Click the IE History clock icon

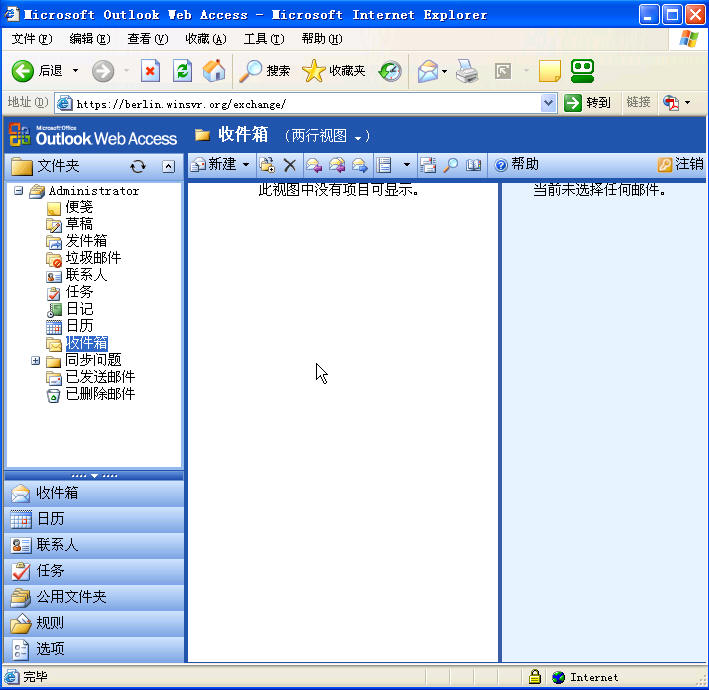pyautogui.click(x=390, y=71)
